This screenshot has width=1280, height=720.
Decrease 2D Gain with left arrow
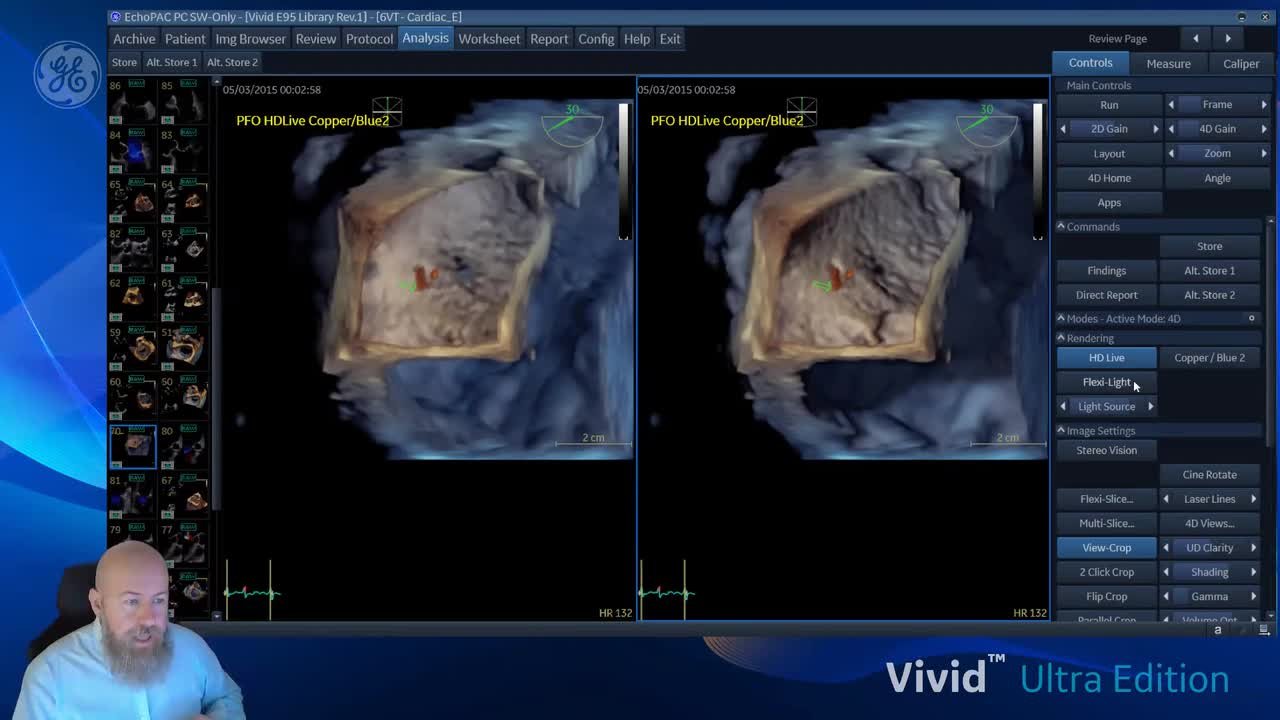click(1063, 129)
